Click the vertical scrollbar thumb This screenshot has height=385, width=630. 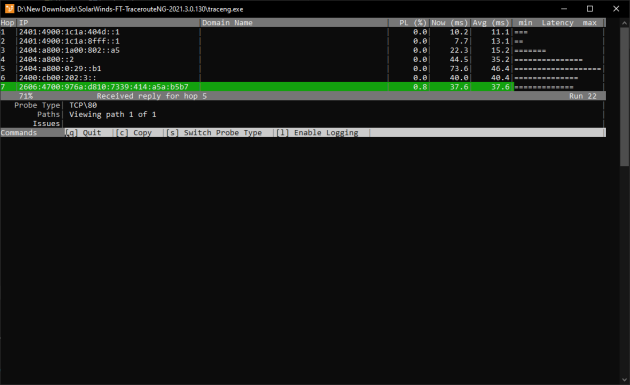(x=624, y=96)
